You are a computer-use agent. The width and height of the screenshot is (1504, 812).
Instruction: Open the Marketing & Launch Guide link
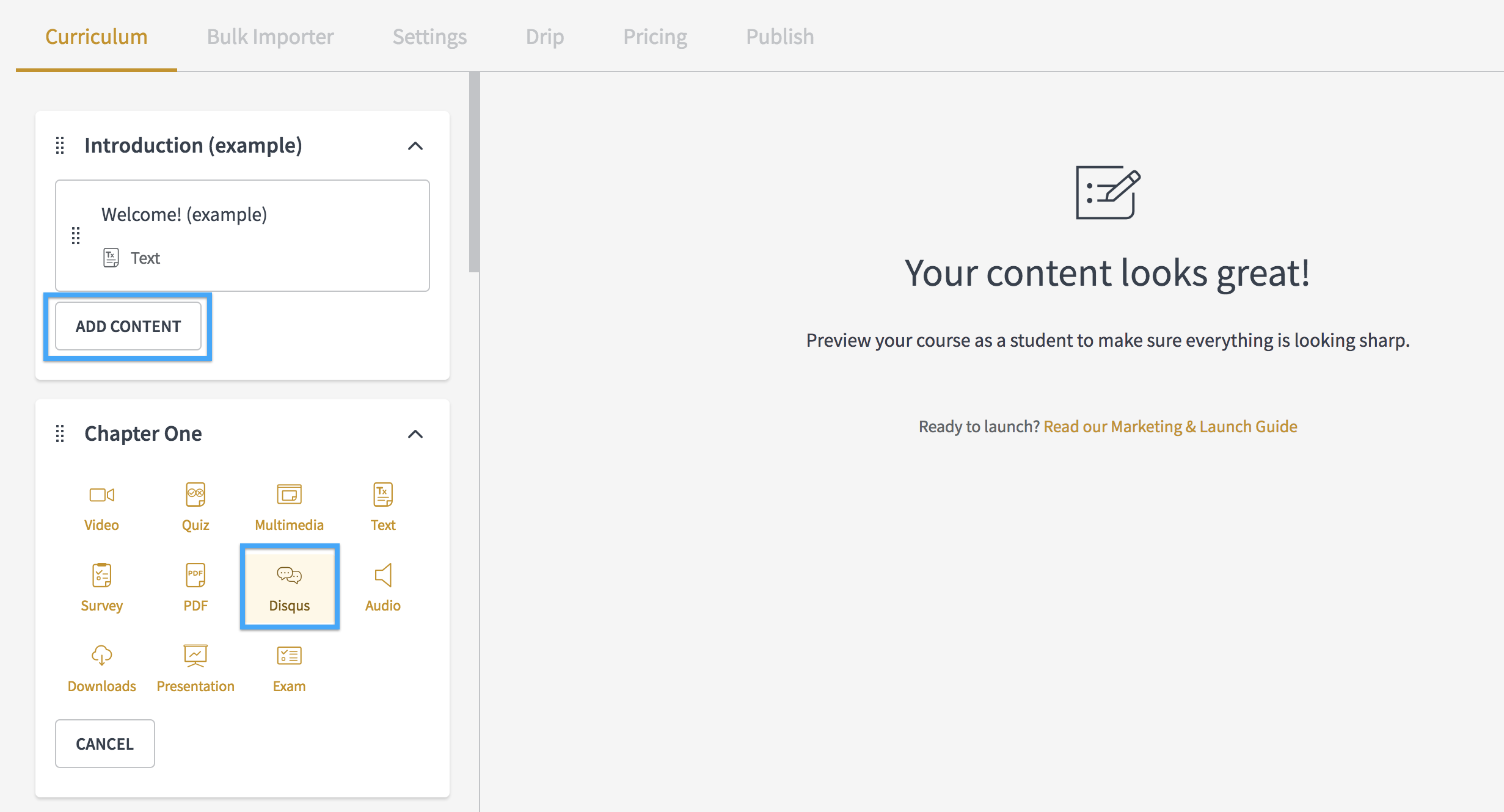click(1170, 426)
